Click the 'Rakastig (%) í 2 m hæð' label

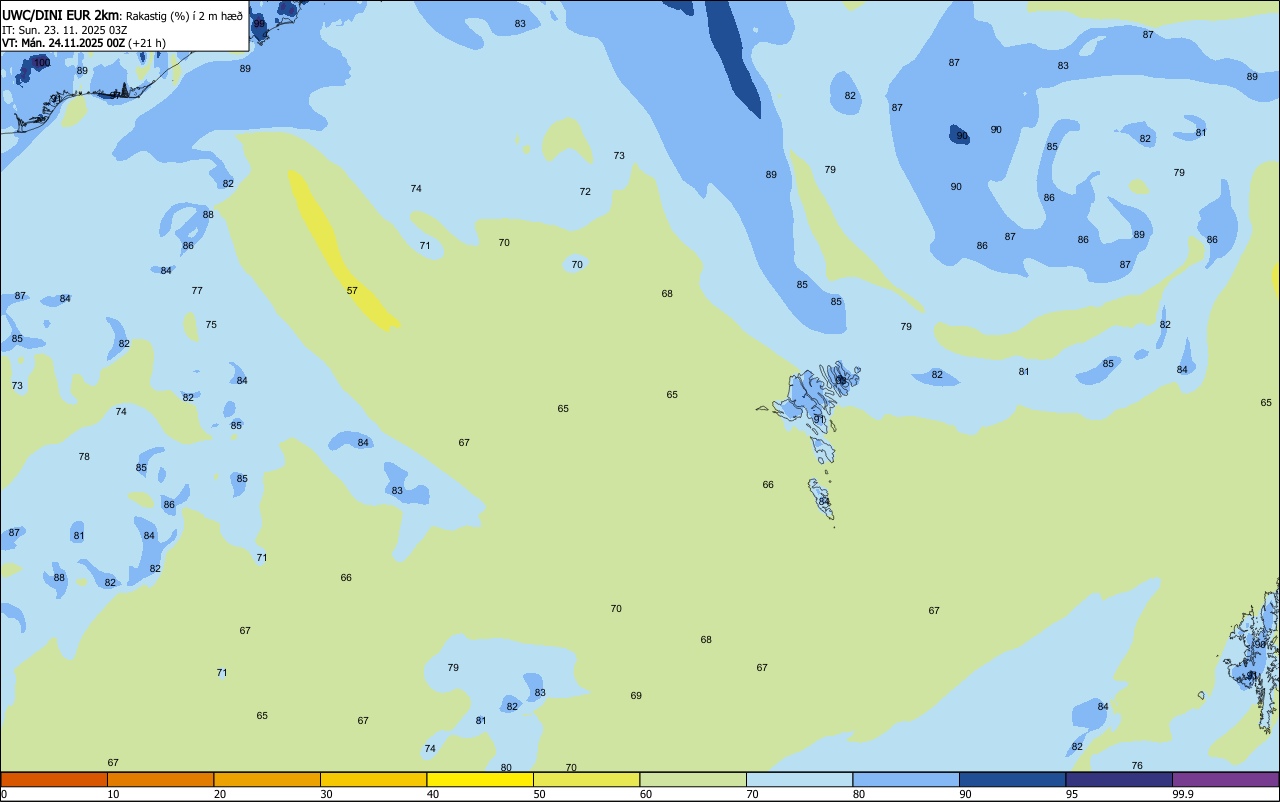[184, 15]
